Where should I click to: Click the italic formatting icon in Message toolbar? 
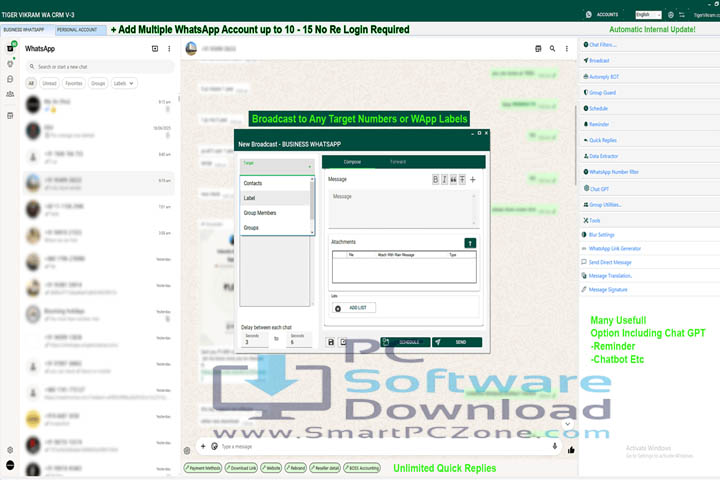click(x=444, y=180)
